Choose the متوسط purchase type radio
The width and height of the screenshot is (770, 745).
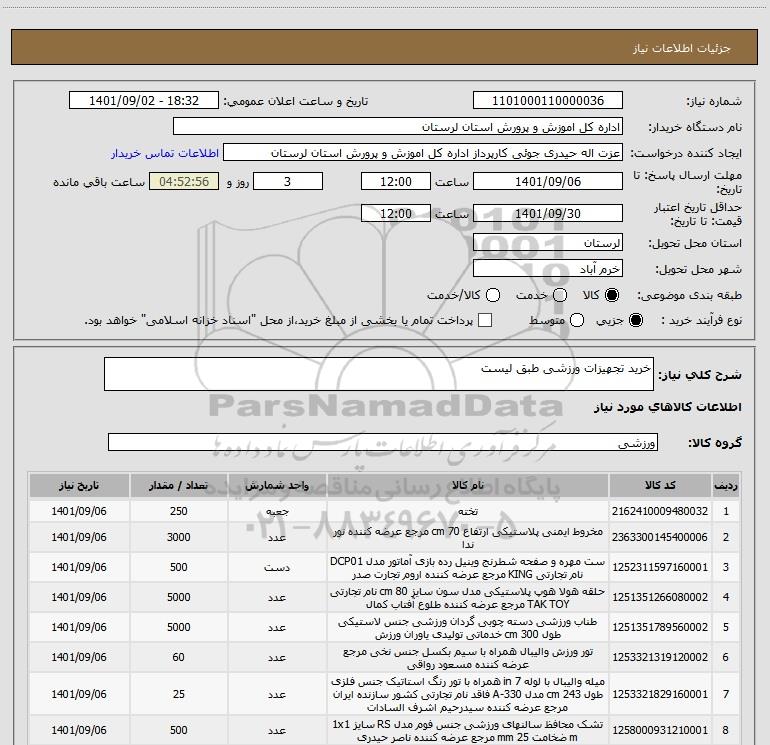(577, 320)
